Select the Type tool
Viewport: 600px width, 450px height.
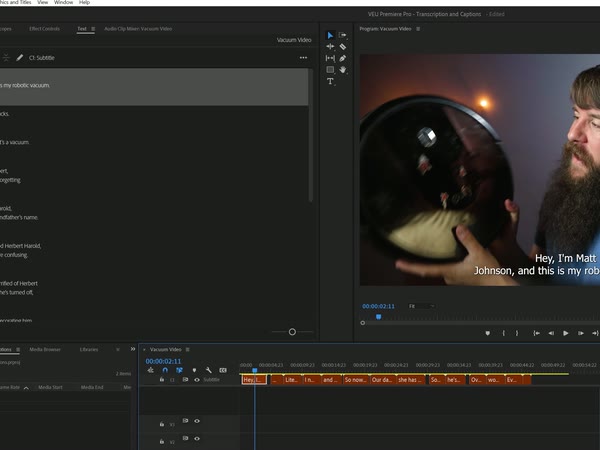[330, 81]
